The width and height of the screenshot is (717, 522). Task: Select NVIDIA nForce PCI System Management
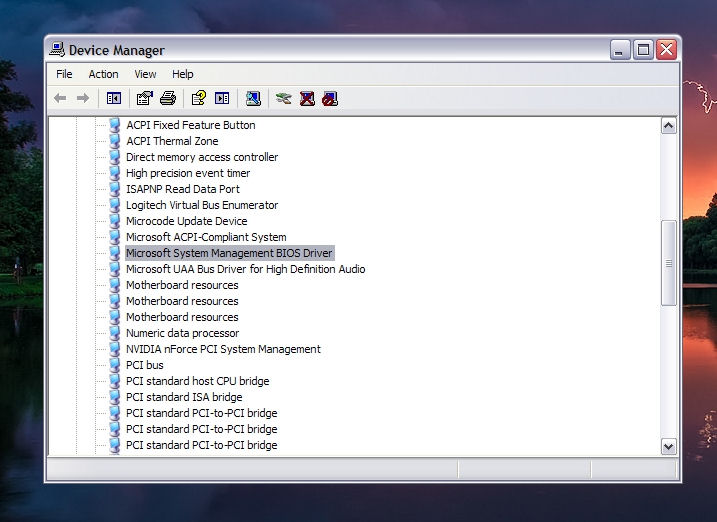click(223, 349)
